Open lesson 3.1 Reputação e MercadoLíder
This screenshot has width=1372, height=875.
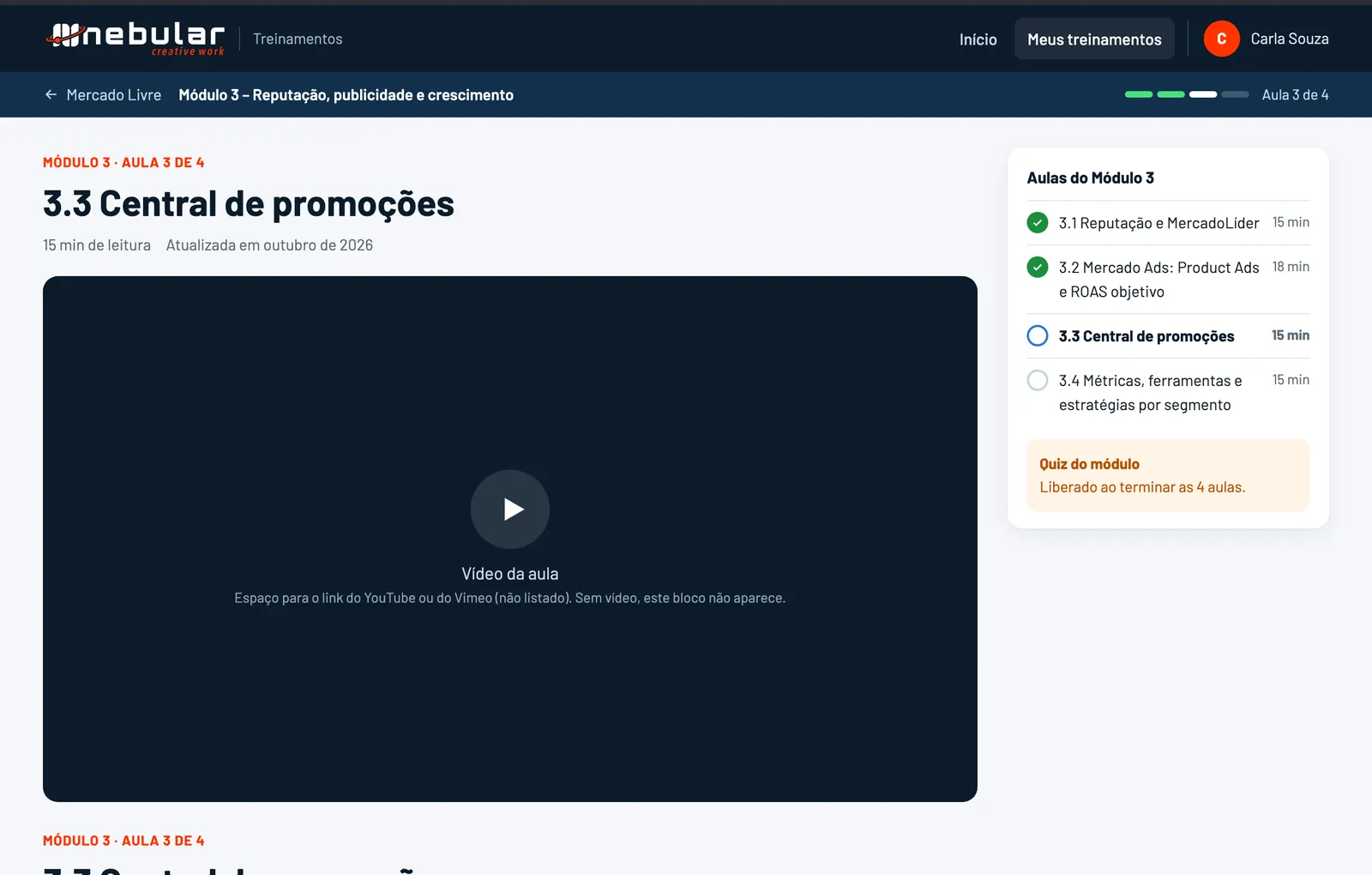click(1168, 223)
